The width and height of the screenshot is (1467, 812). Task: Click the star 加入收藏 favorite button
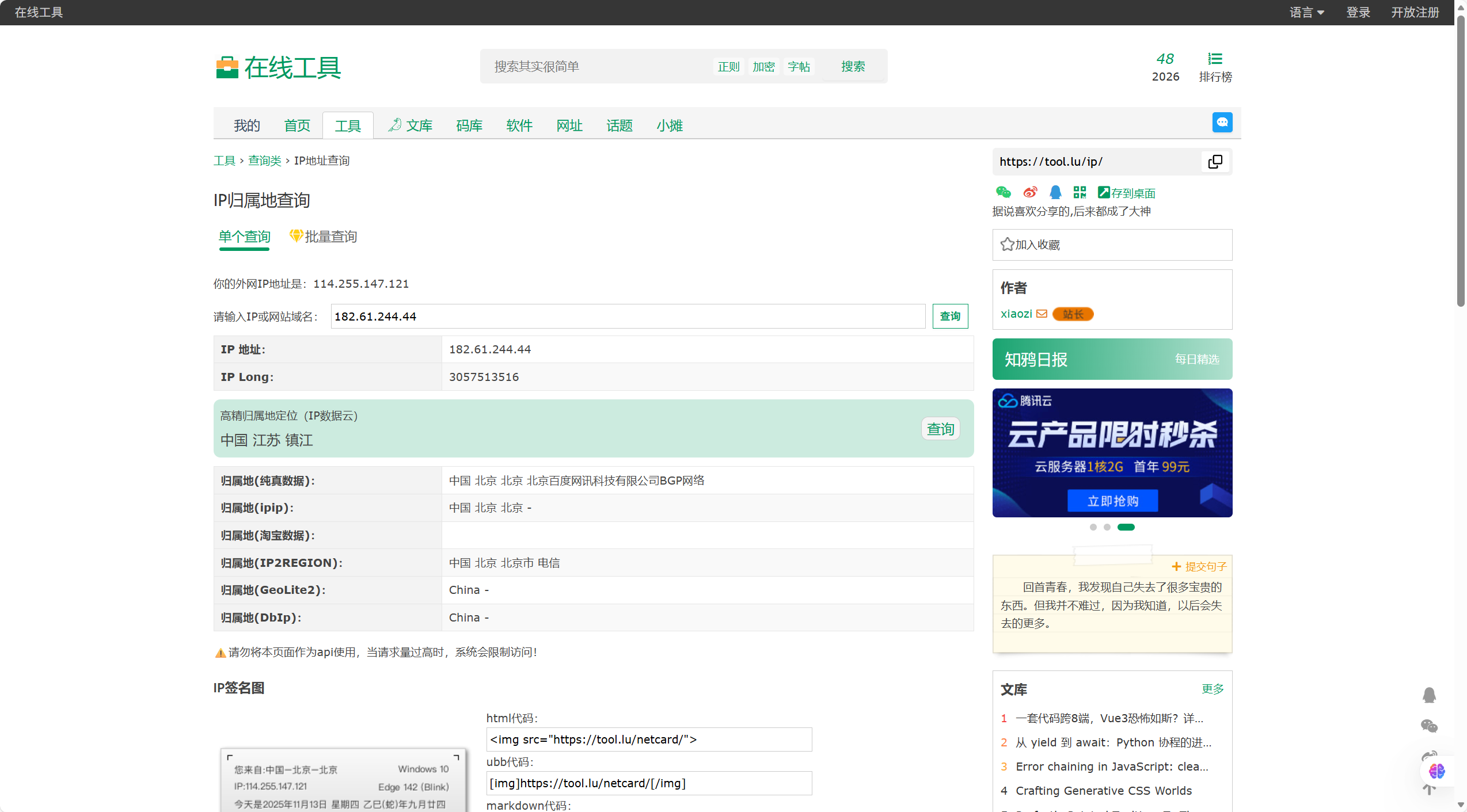pyautogui.click(x=1031, y=245)
